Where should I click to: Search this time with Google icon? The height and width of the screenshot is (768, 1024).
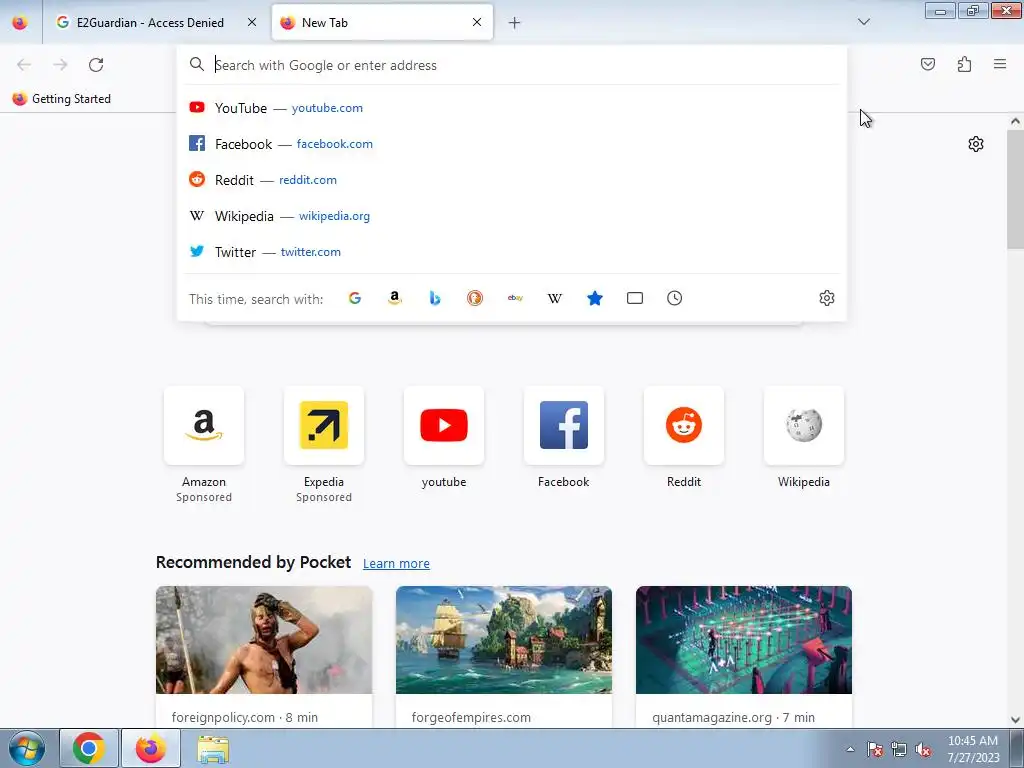pyautogui.click(x=355, y=298)
